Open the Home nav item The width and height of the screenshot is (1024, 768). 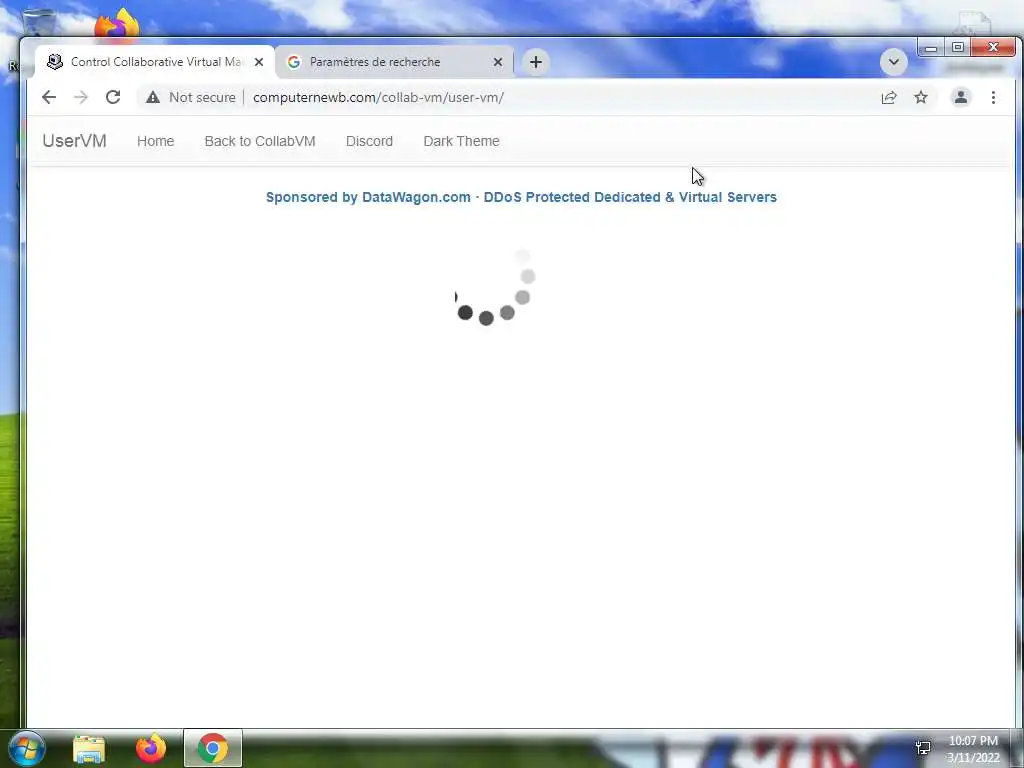155,141
